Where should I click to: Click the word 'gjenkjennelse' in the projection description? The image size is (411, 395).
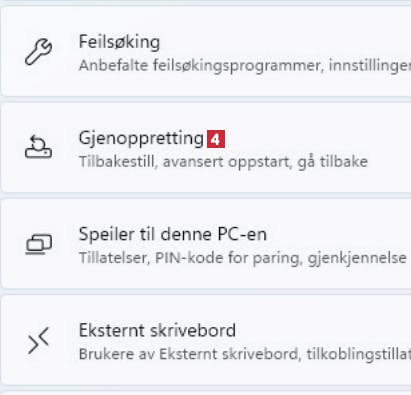click(357, 258)
